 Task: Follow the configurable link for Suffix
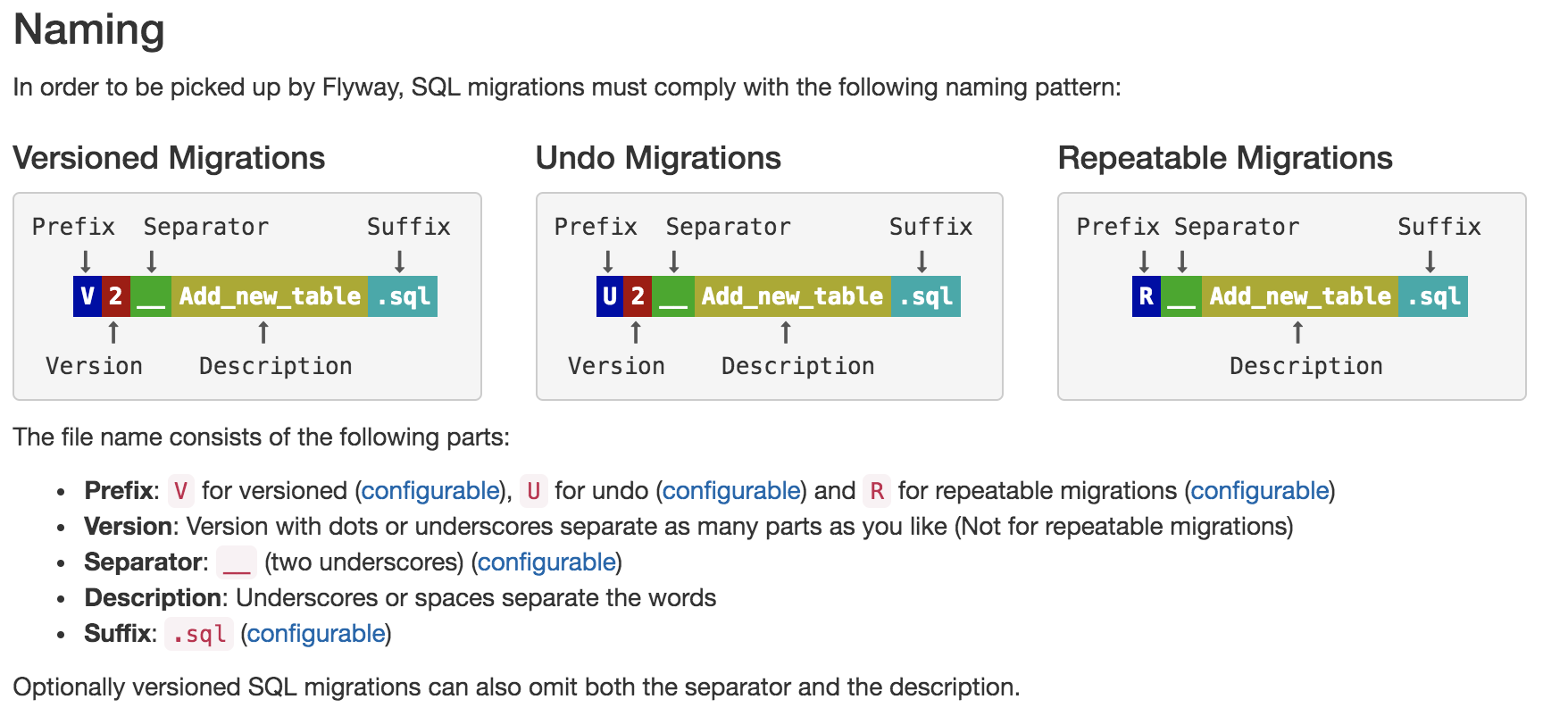[x=316, y=634]
